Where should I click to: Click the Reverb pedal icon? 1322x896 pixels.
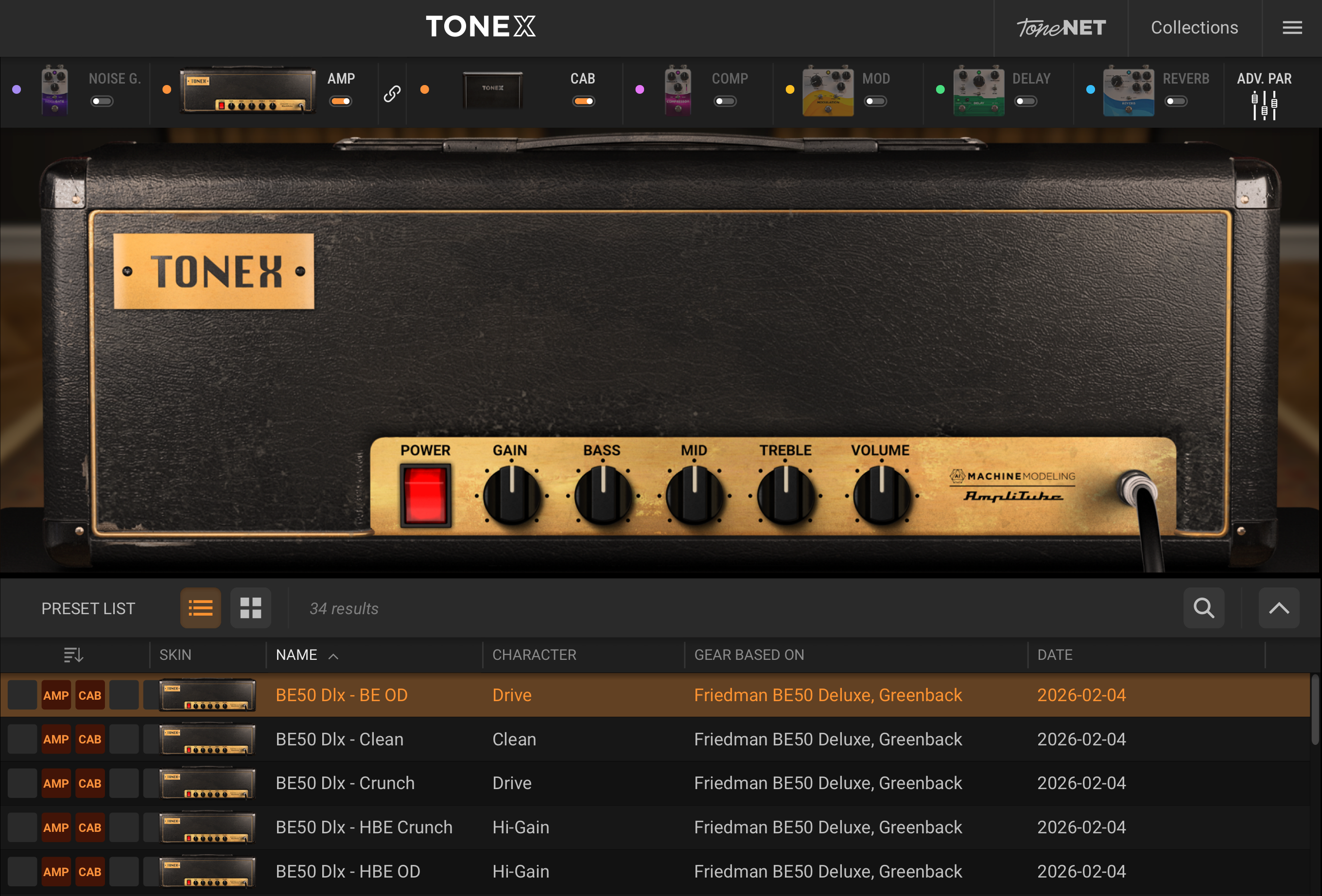point(1129,90)
